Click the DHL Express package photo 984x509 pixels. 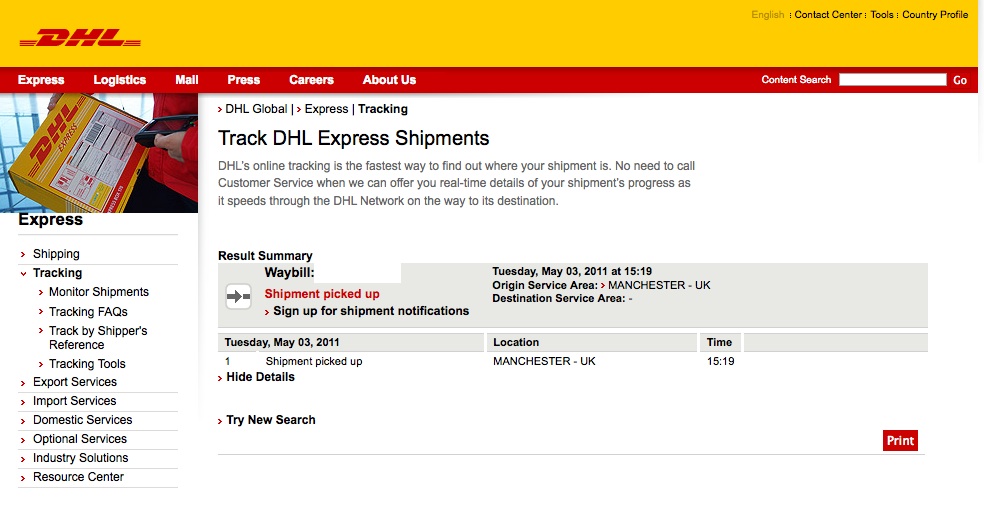pyautogui.click(x=99, y=153)
